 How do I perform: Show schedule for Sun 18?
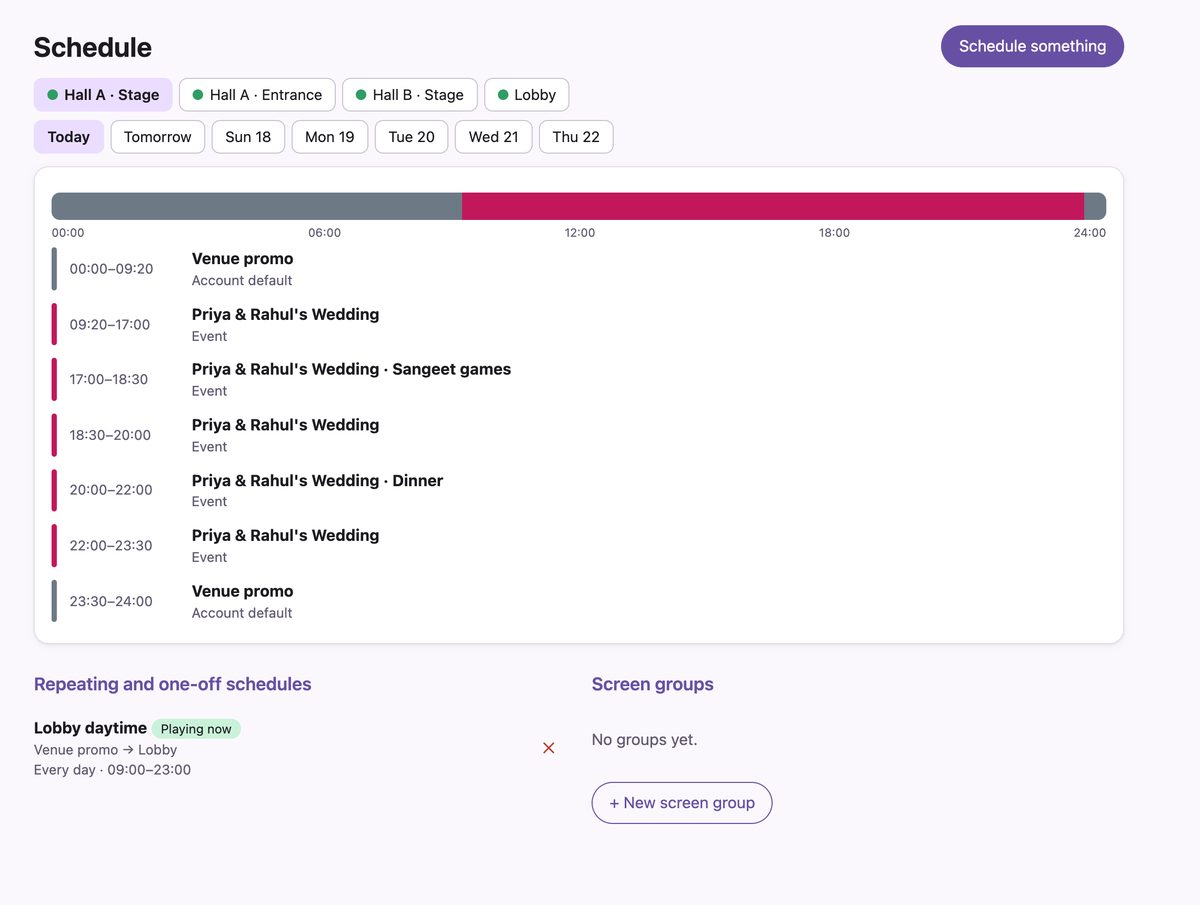(x=248, y=137)
